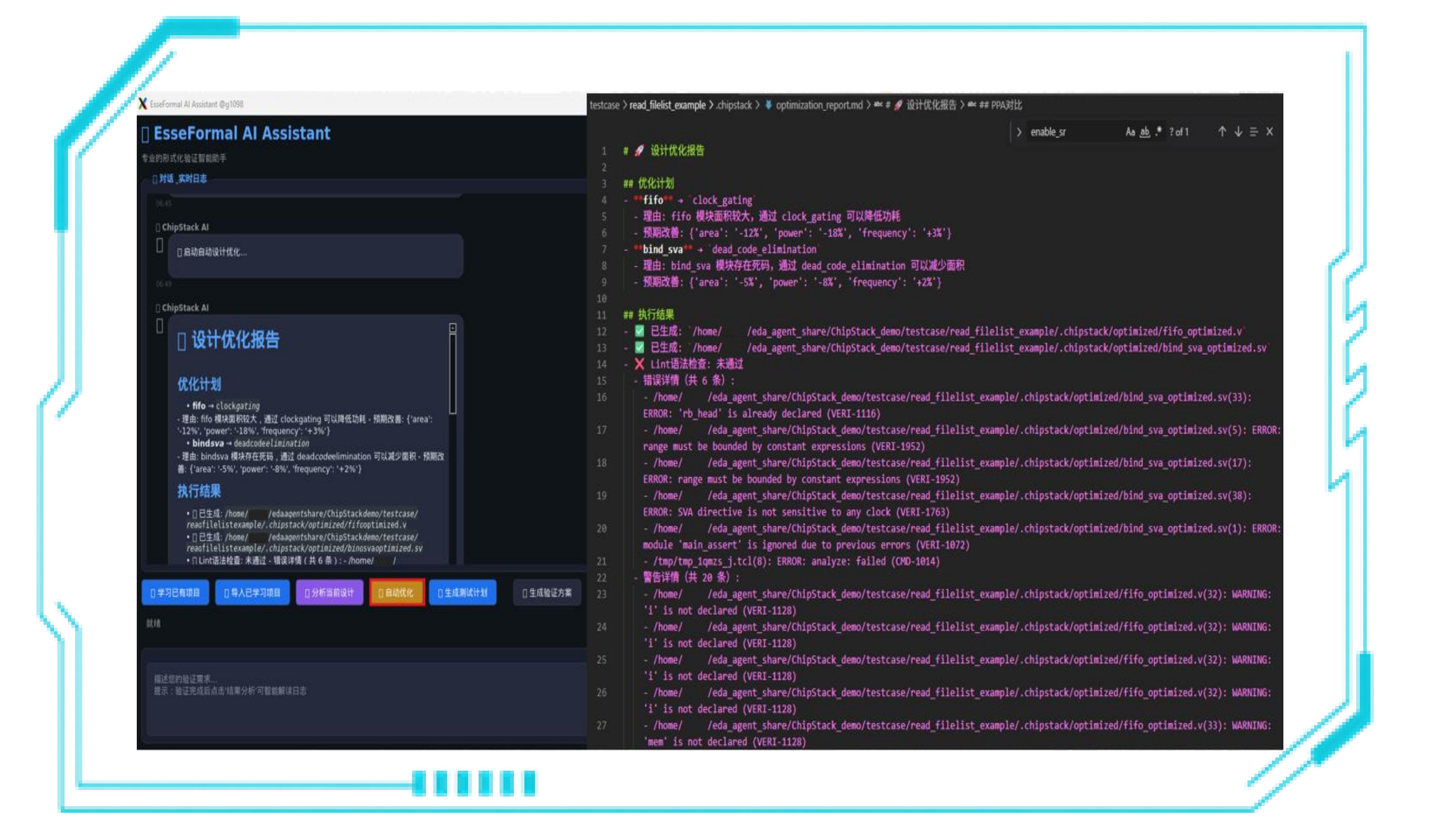Screen dimensions: 1456x819
Task: Open optimization_report.md breadcrumb segment
Action: (819, 105)
